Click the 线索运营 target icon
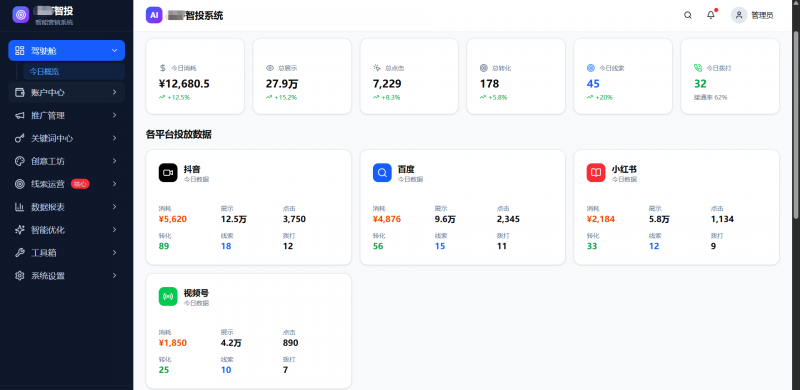The image size is (800, 390). 20,184
